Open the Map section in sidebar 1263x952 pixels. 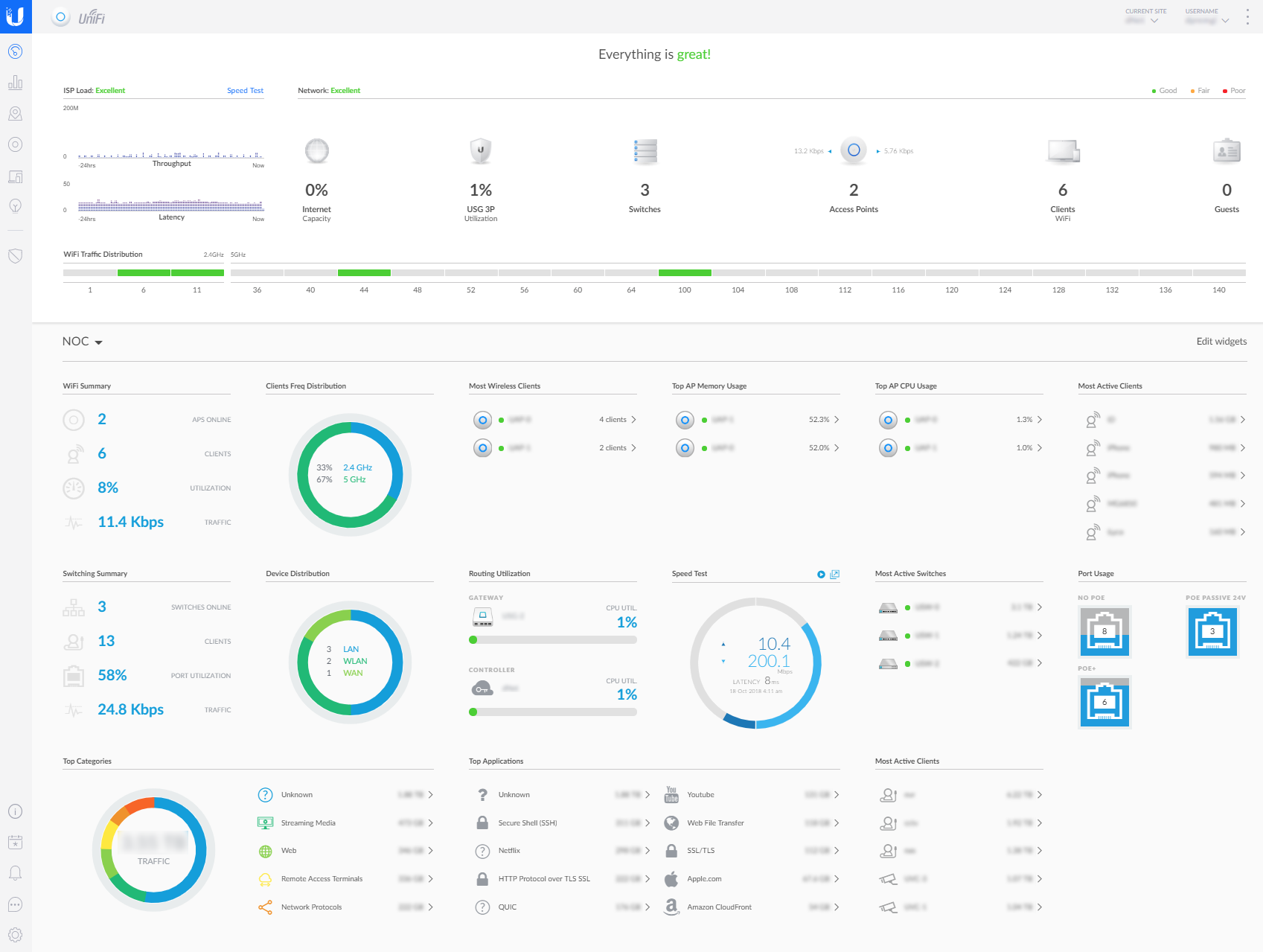pos(16,114)
